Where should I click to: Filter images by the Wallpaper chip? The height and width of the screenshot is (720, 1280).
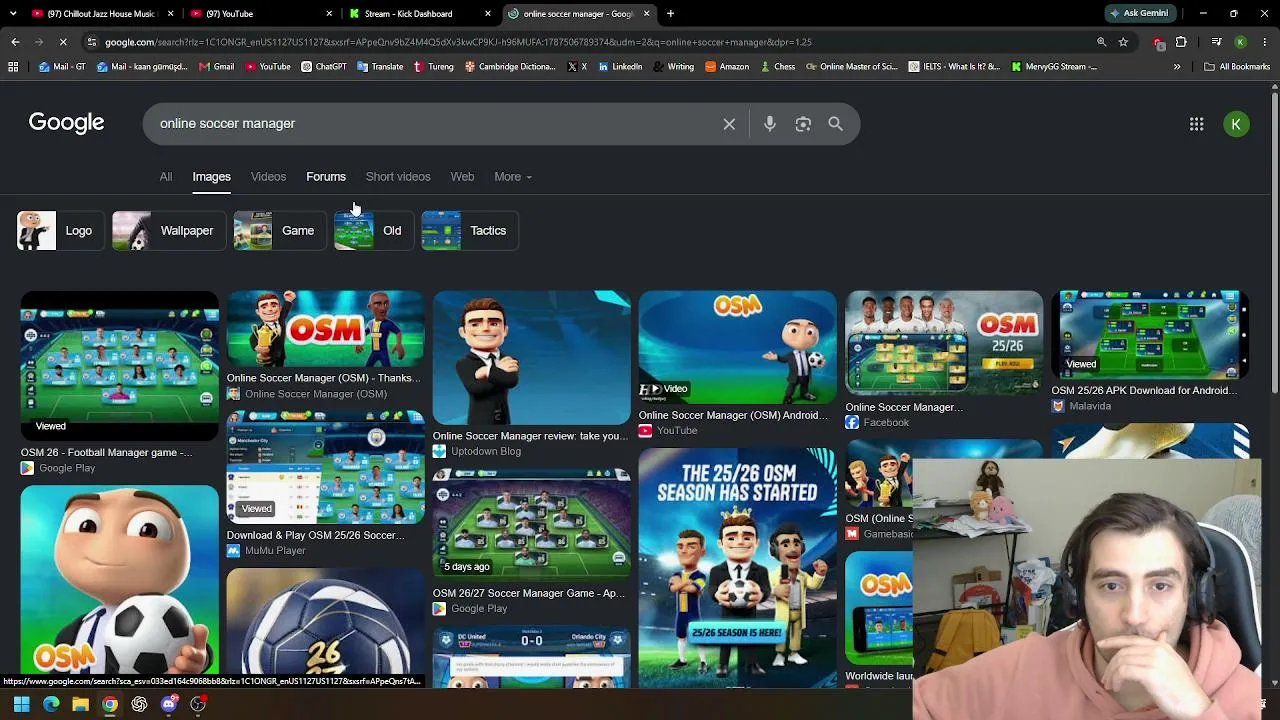[168, 231]
